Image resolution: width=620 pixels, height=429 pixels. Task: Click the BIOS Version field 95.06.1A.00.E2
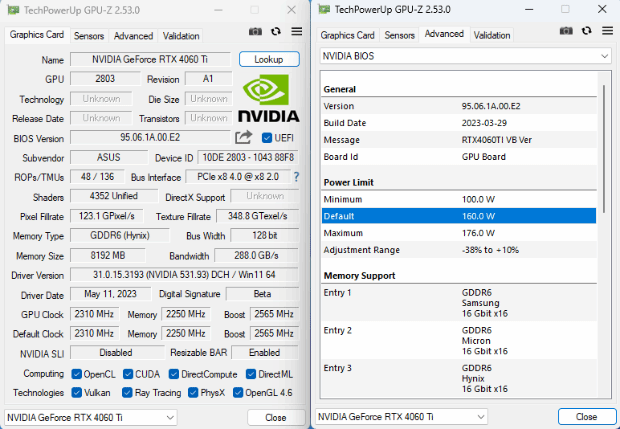(x=150, y=138)
